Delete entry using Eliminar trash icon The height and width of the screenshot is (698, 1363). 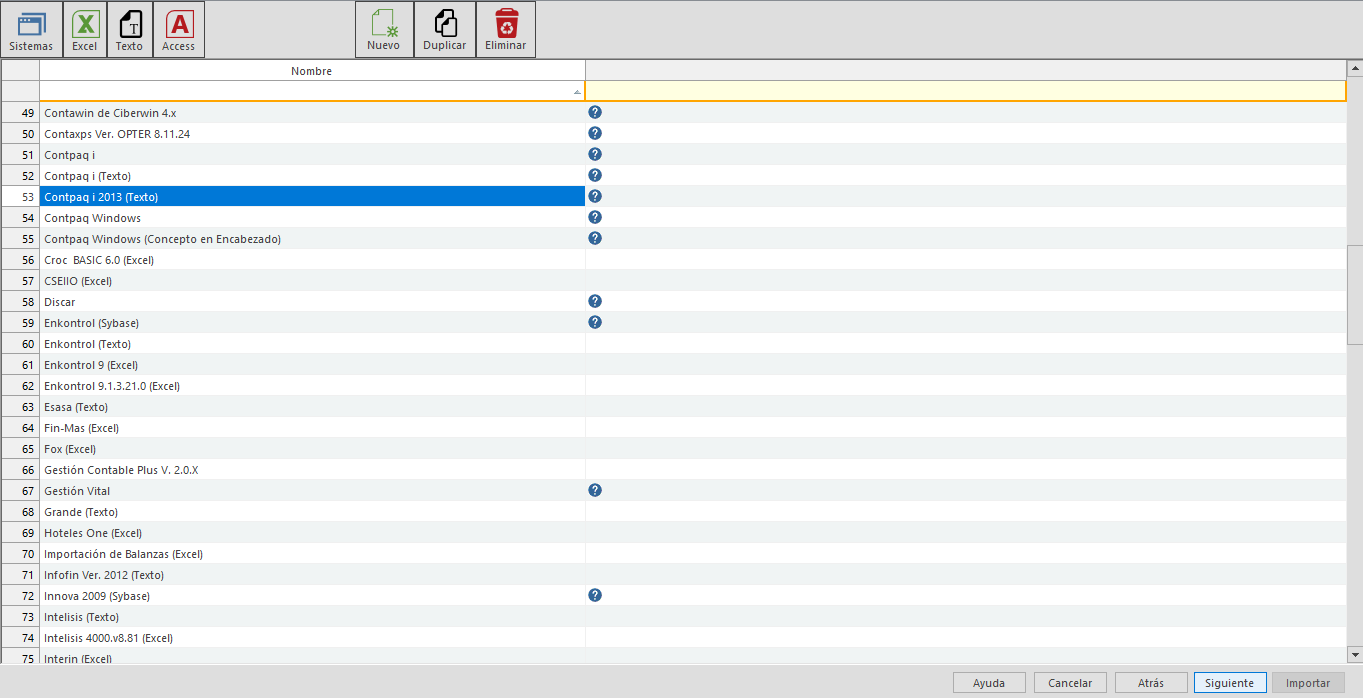(x=505, y=29)
